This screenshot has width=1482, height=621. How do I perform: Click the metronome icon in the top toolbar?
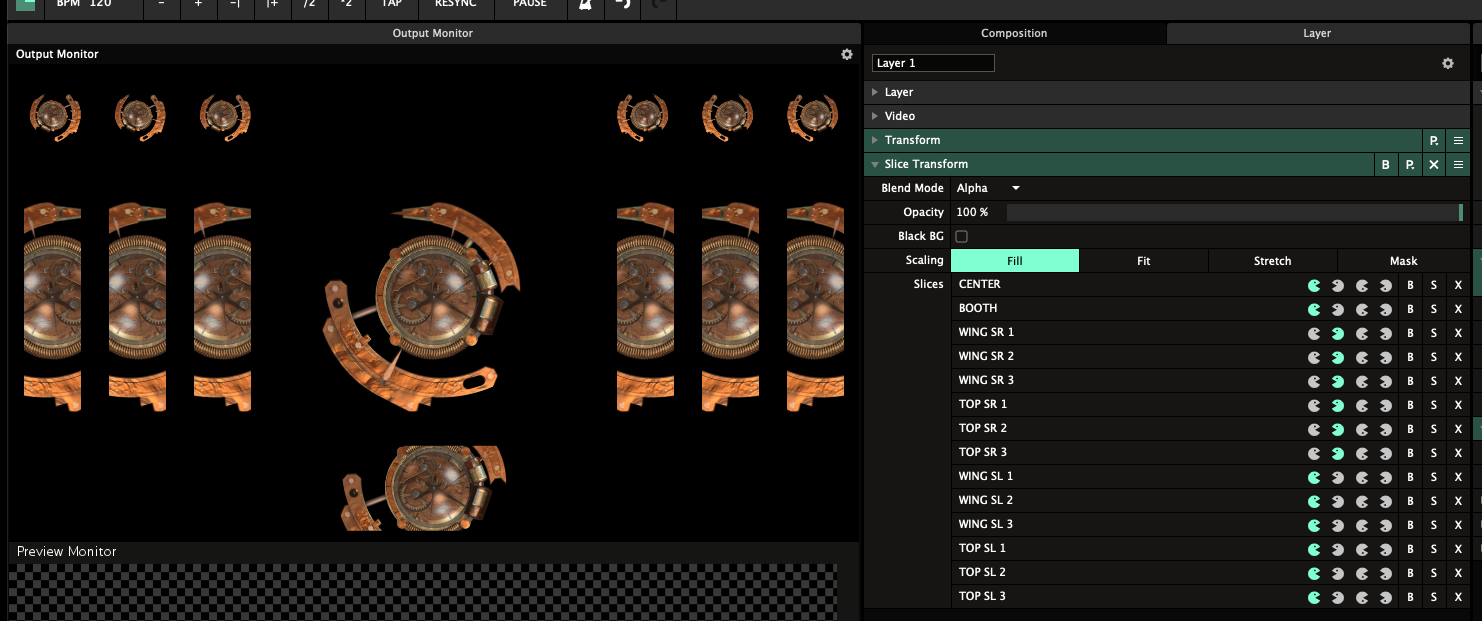point(584,4)
